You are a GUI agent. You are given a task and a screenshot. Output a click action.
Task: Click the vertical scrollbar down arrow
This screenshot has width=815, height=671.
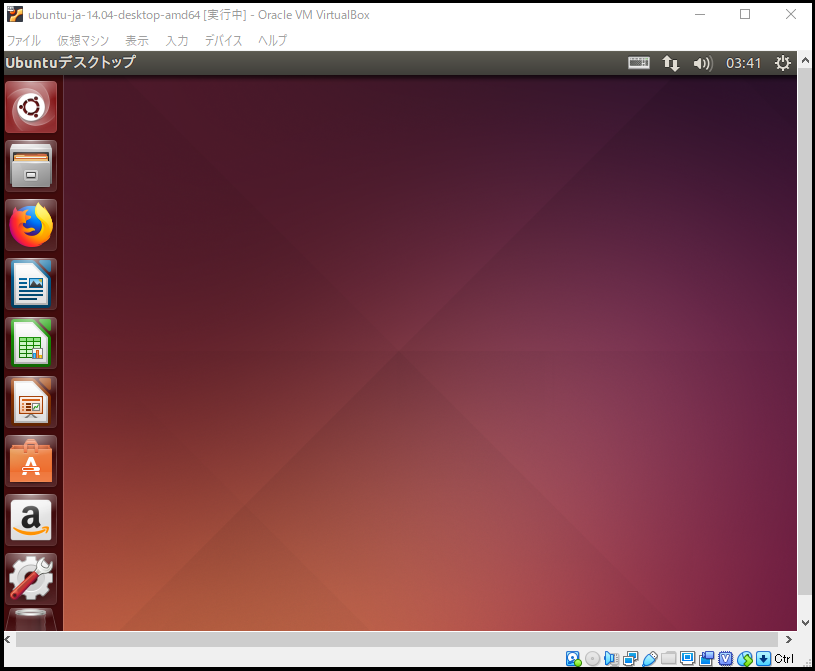click(805, 623)
